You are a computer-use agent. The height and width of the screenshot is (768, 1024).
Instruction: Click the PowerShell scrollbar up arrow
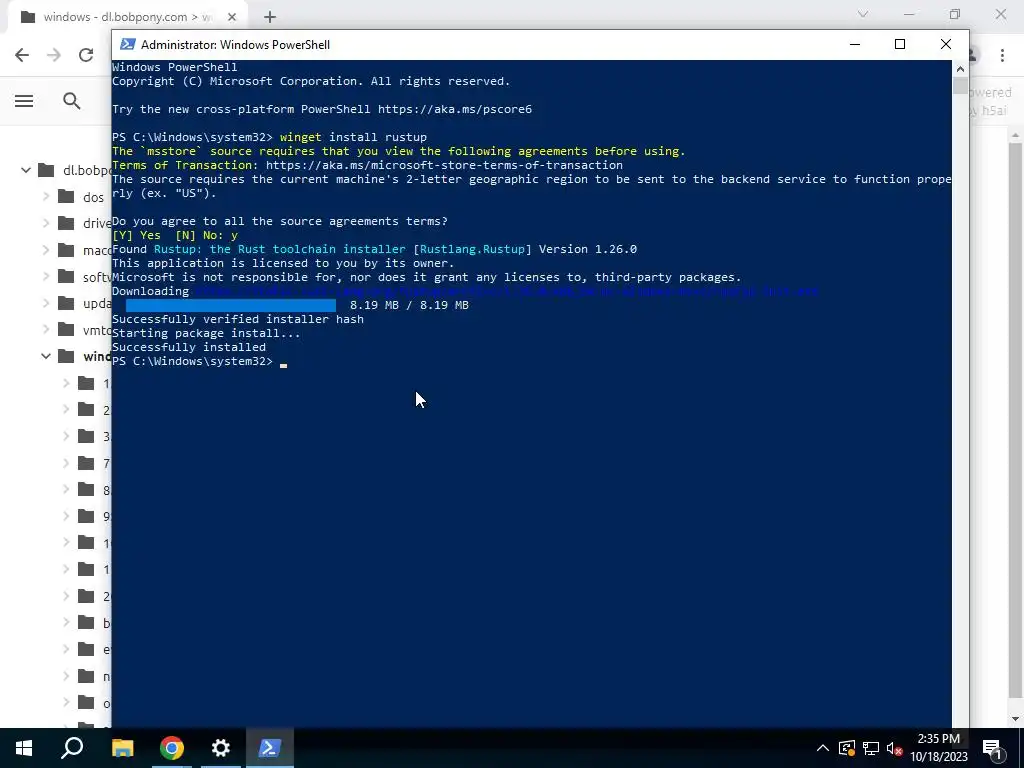(960, 68)
